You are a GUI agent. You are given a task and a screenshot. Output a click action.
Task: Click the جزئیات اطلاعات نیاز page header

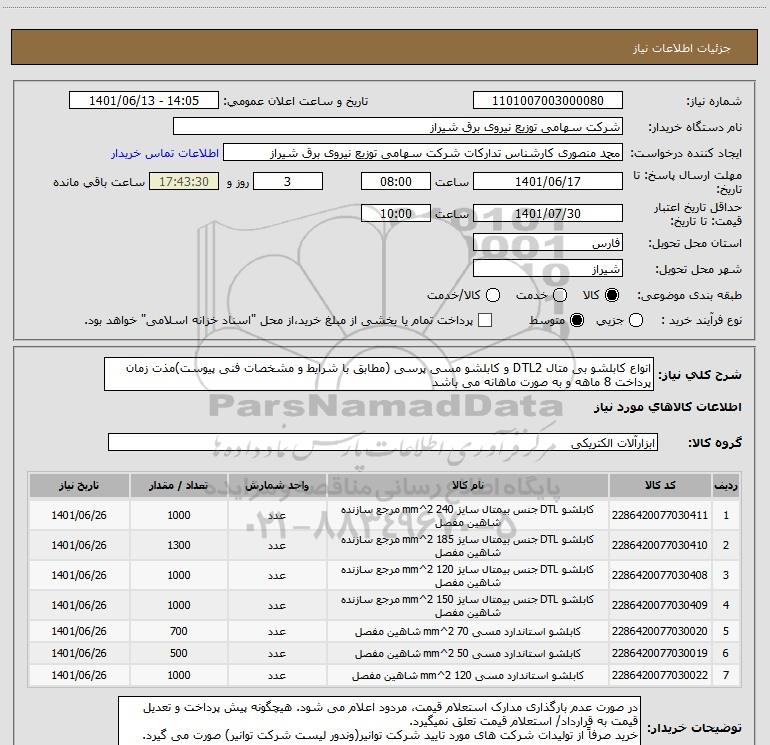click(x=682, y=48)
